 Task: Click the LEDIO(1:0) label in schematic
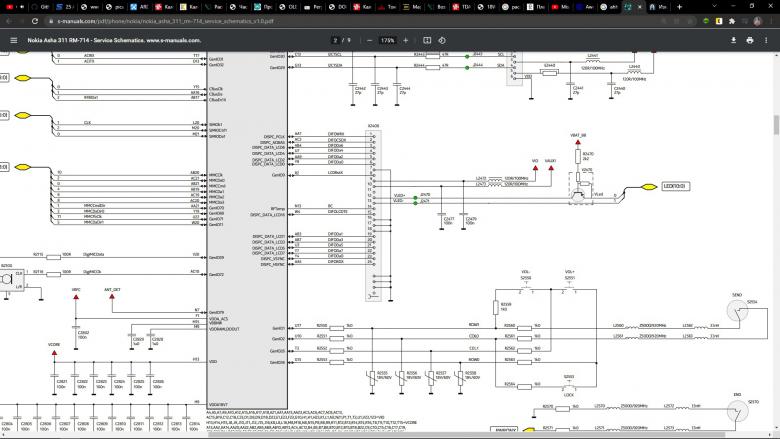tap(676, 186)
